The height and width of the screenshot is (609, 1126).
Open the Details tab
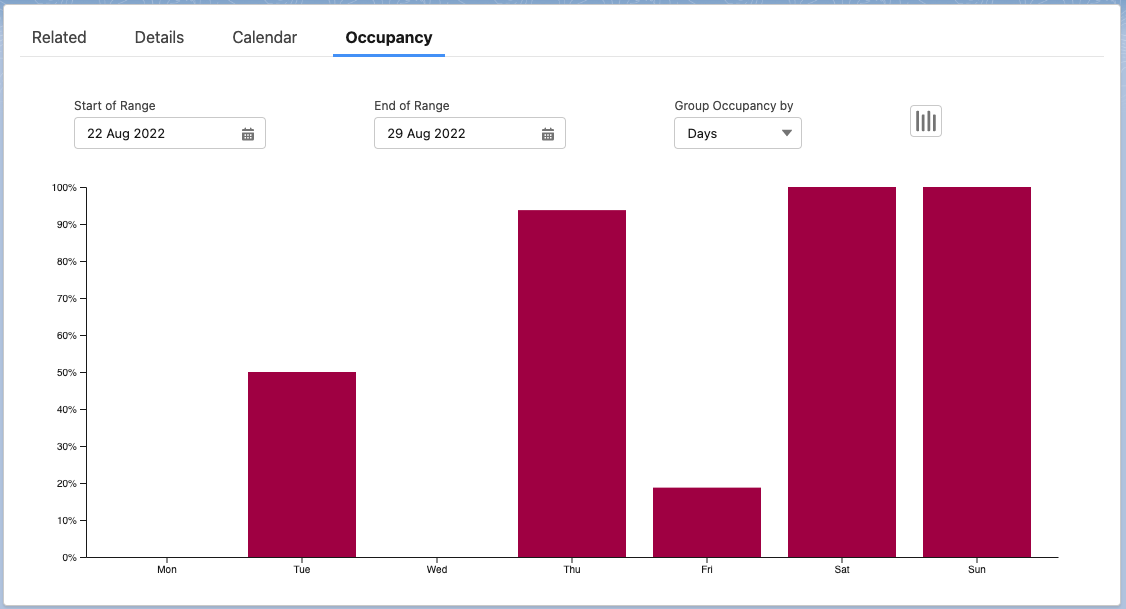[x=159, y=37]
